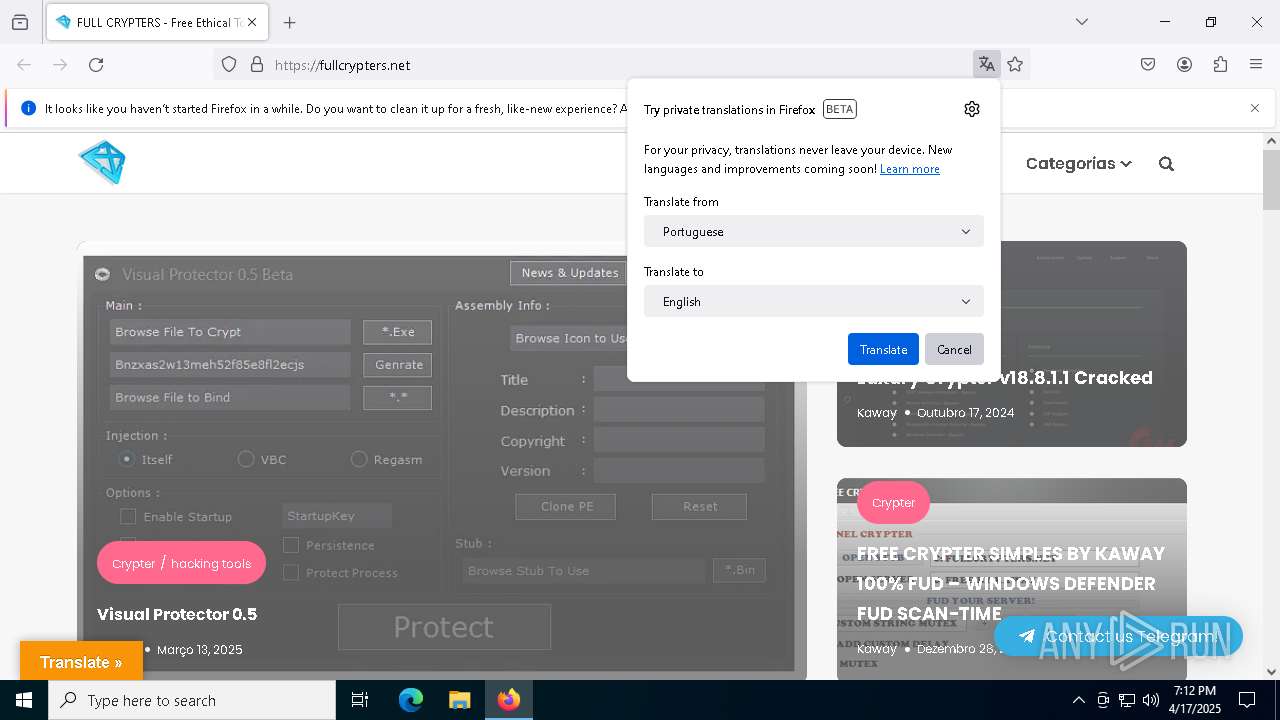The image size is (1280, 720).
Task: Open the taskbar clock and date
Action: 1195,700
